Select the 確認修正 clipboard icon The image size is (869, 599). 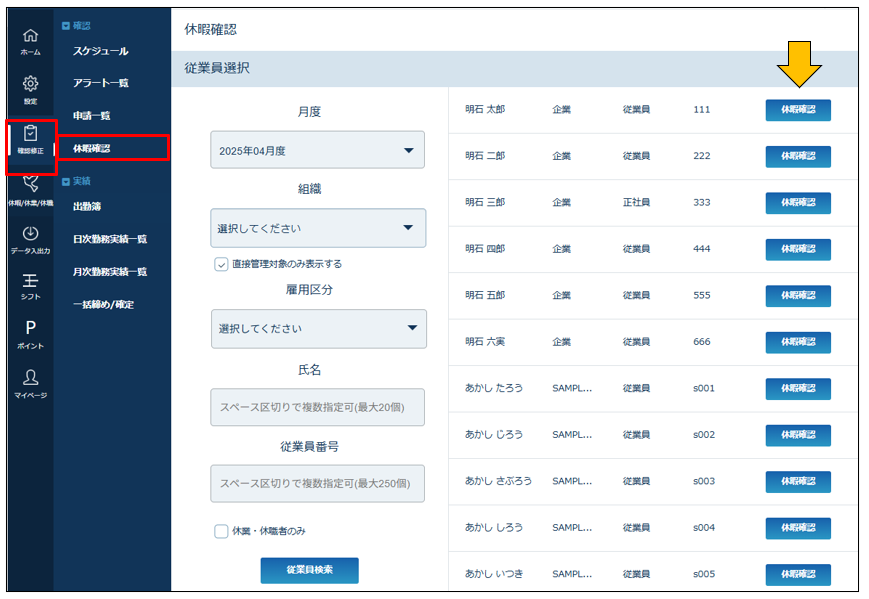pyautogui.click(x=31, y=137)
